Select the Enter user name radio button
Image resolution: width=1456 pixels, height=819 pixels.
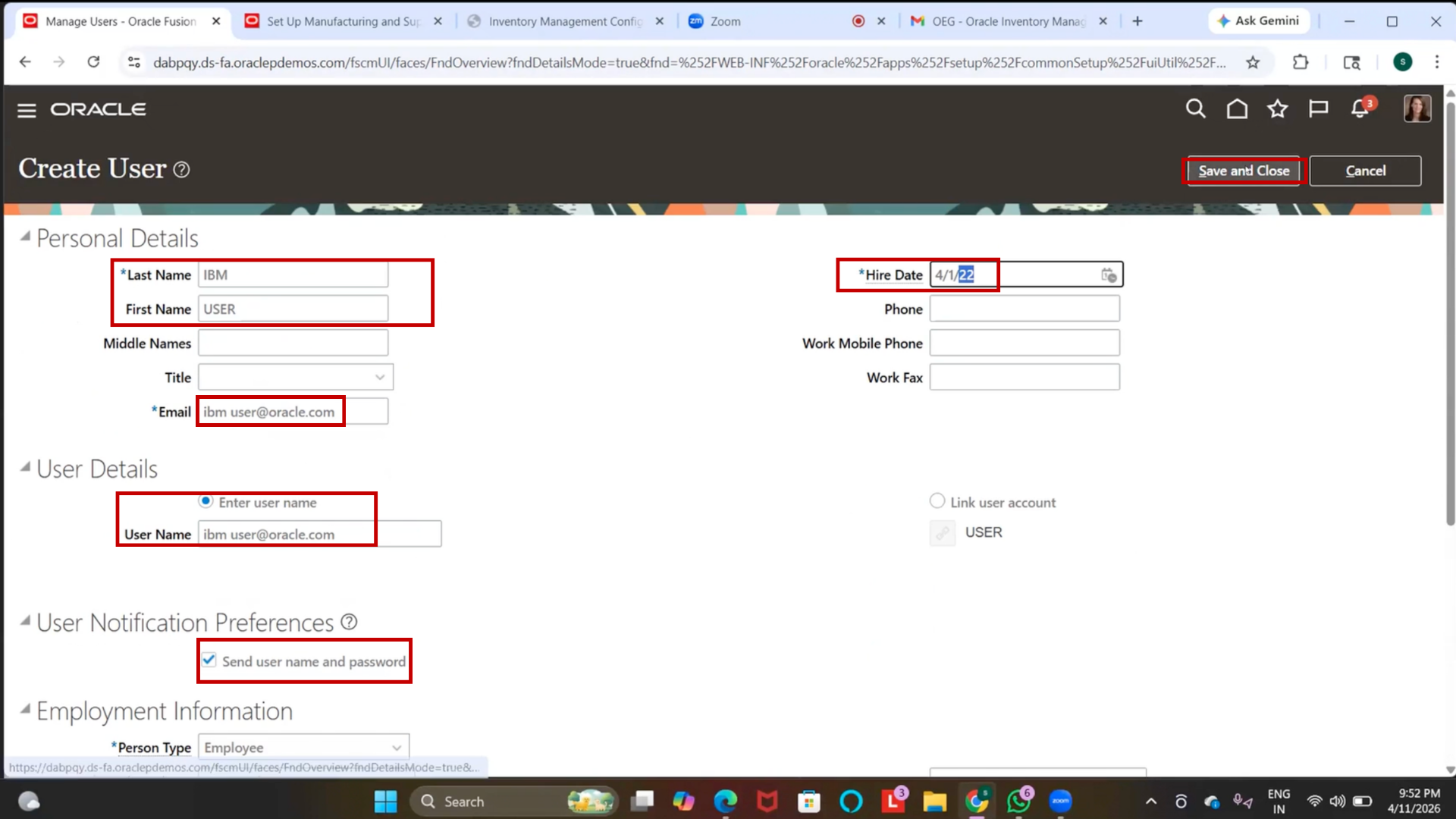point(206,501)
